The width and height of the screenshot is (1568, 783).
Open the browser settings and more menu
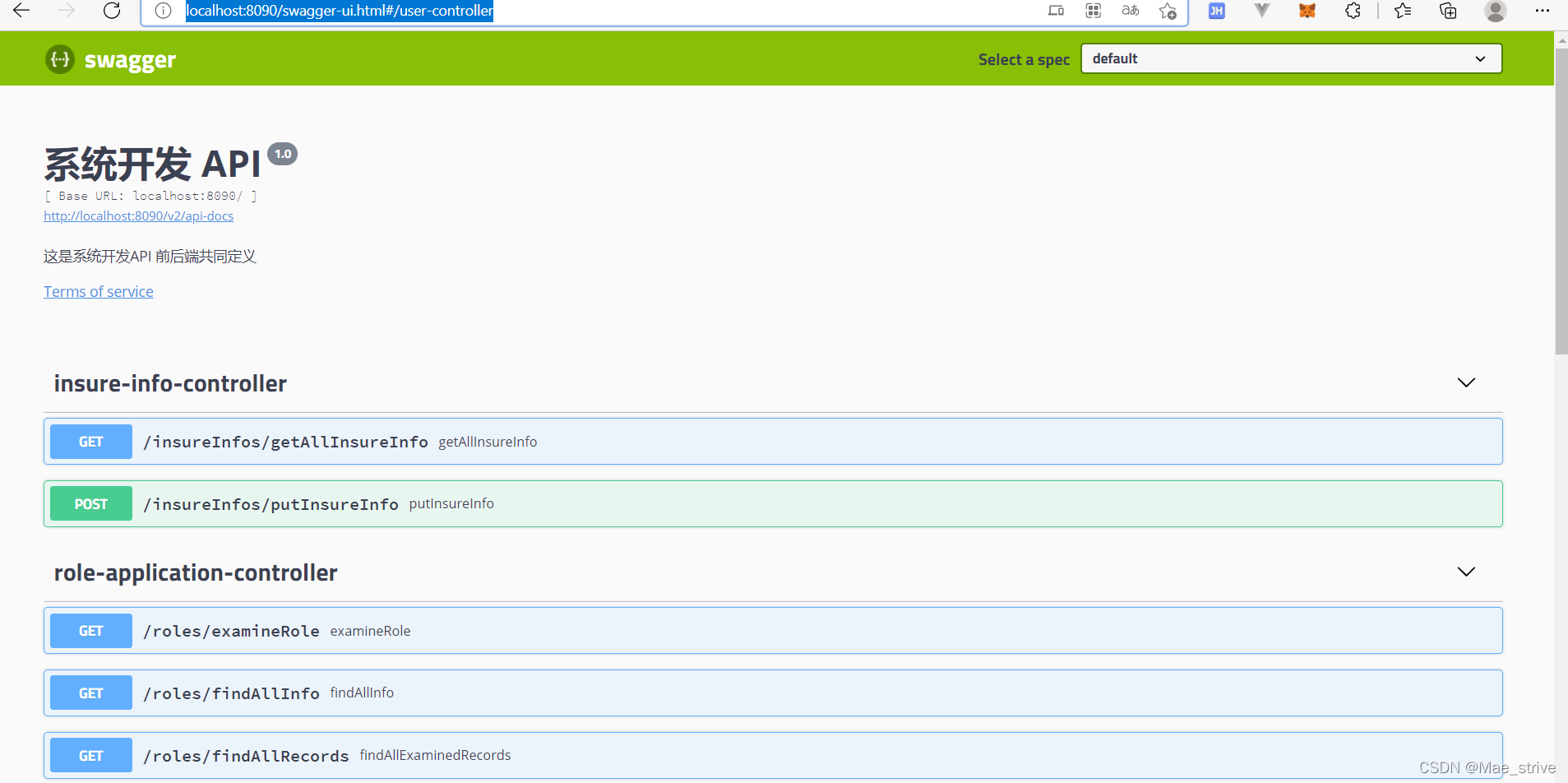[x=1542, y=11]
